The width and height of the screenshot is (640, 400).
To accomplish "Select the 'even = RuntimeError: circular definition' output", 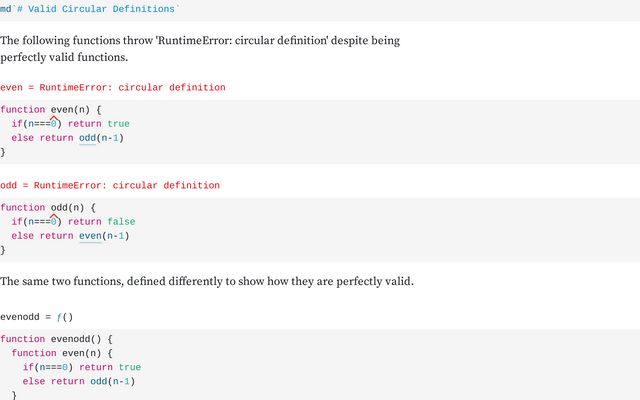I will click(113, 87).
